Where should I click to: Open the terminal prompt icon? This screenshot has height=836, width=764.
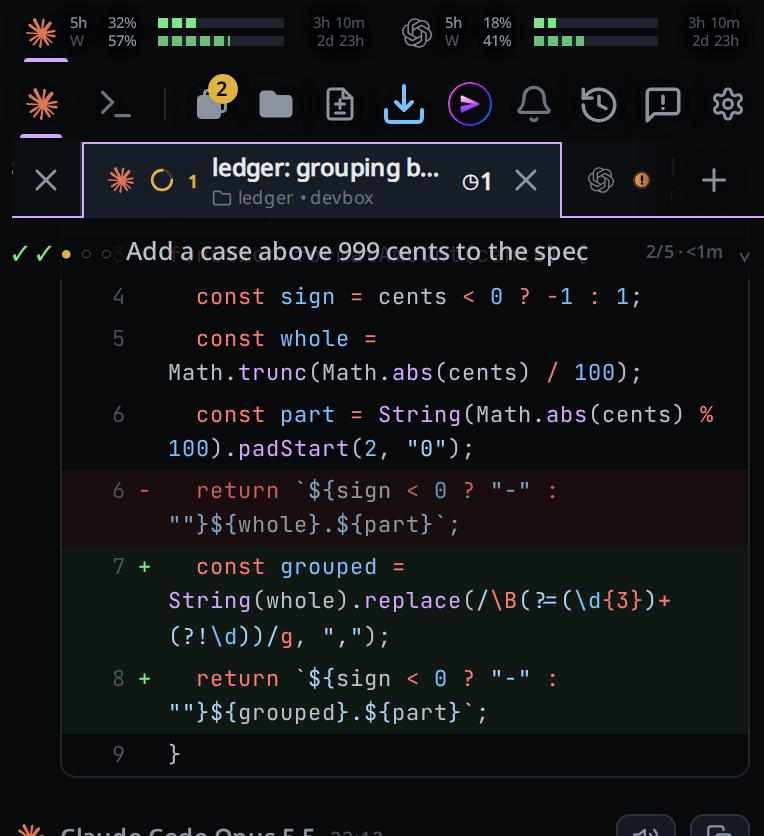(x=115, y=104)
